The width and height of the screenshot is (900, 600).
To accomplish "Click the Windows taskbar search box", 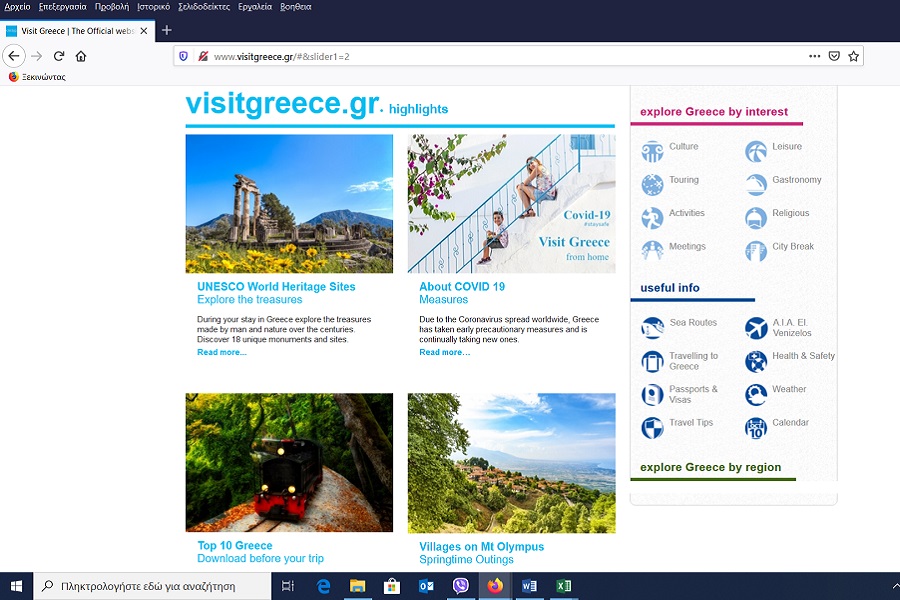I will pos(152,586).
